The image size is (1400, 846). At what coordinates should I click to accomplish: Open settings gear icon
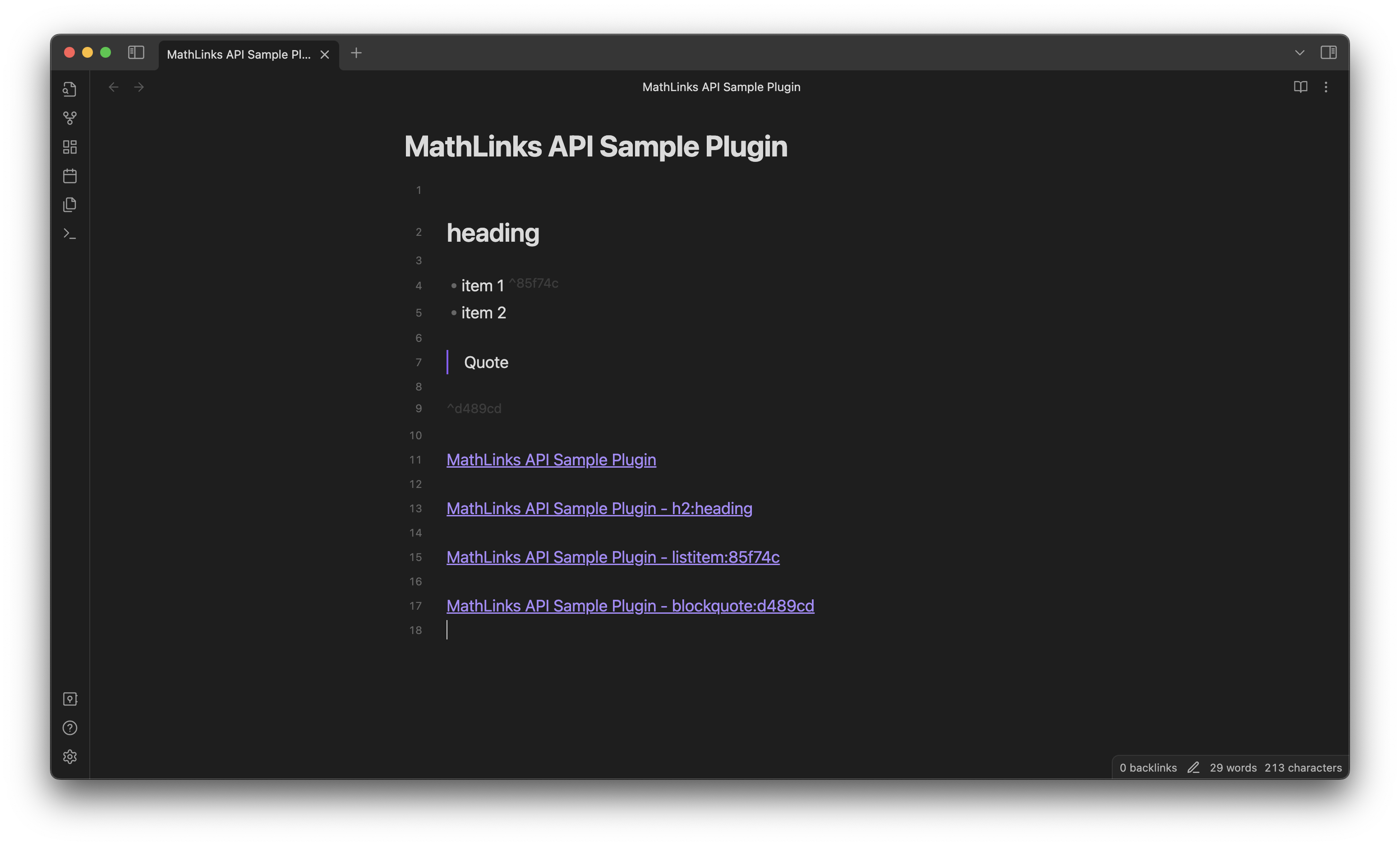[x=70, y=757]
